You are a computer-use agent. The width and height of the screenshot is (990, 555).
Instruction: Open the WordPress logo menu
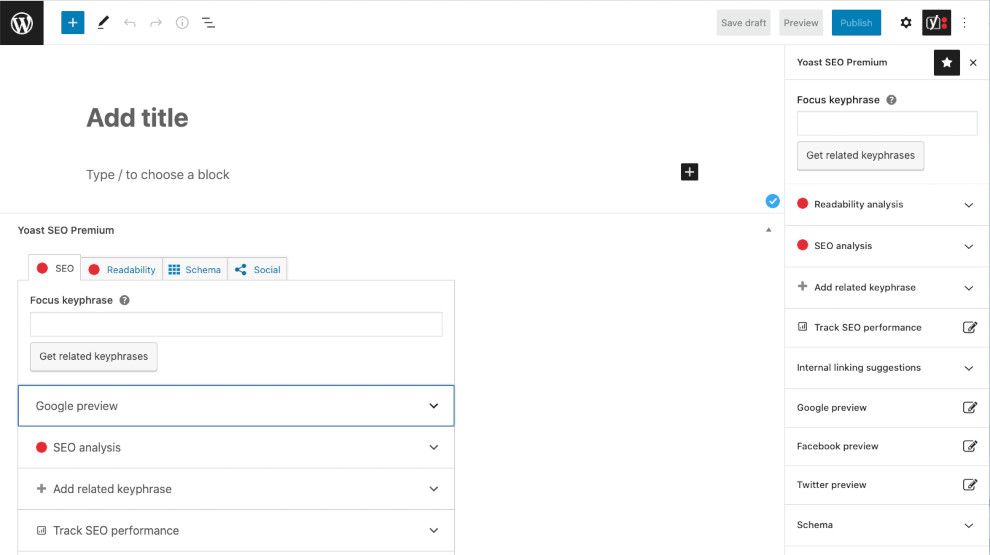(x=21, y=23)
